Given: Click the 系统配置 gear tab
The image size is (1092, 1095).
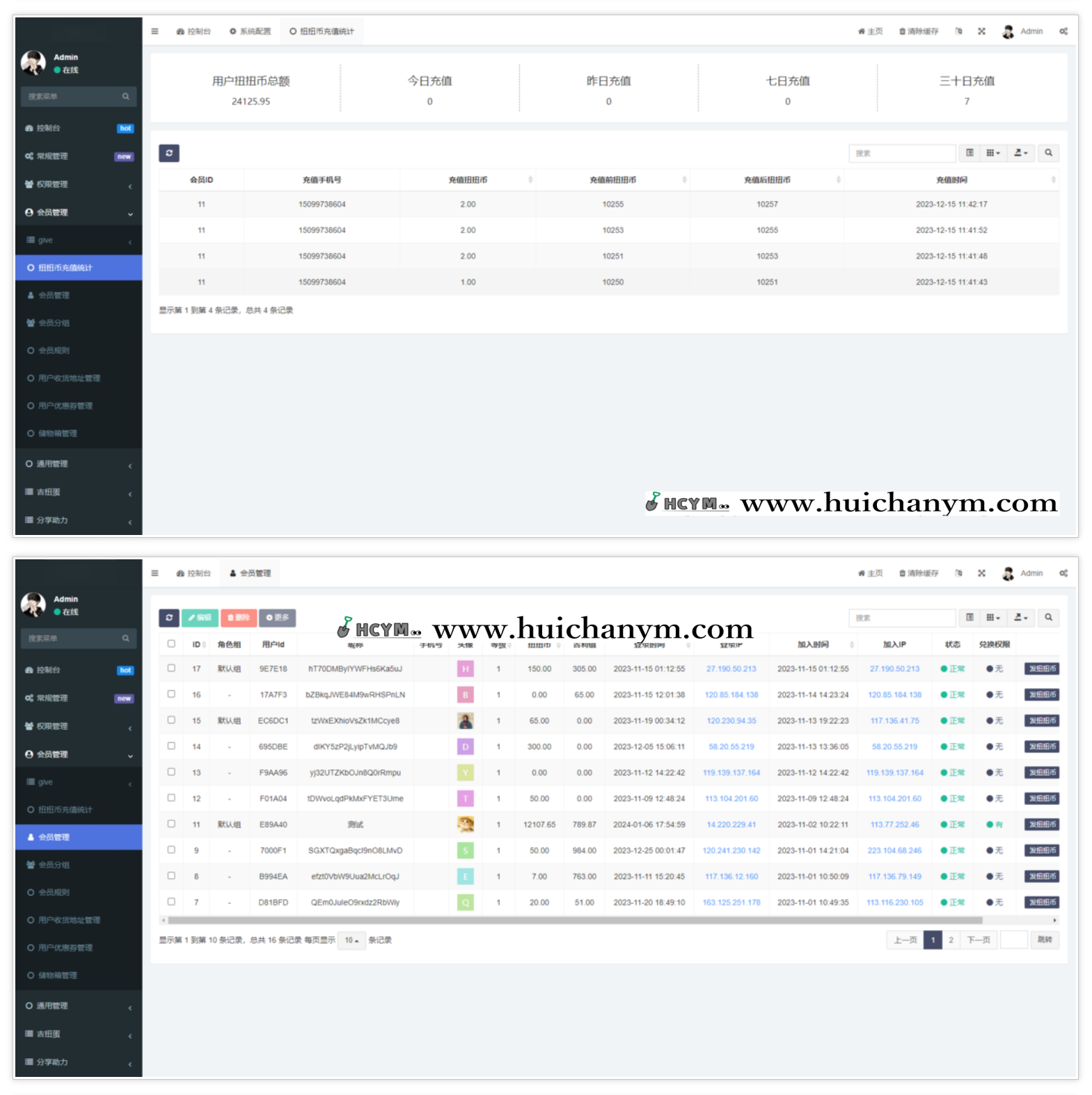Looking at the screenshot, I should 251,31.
